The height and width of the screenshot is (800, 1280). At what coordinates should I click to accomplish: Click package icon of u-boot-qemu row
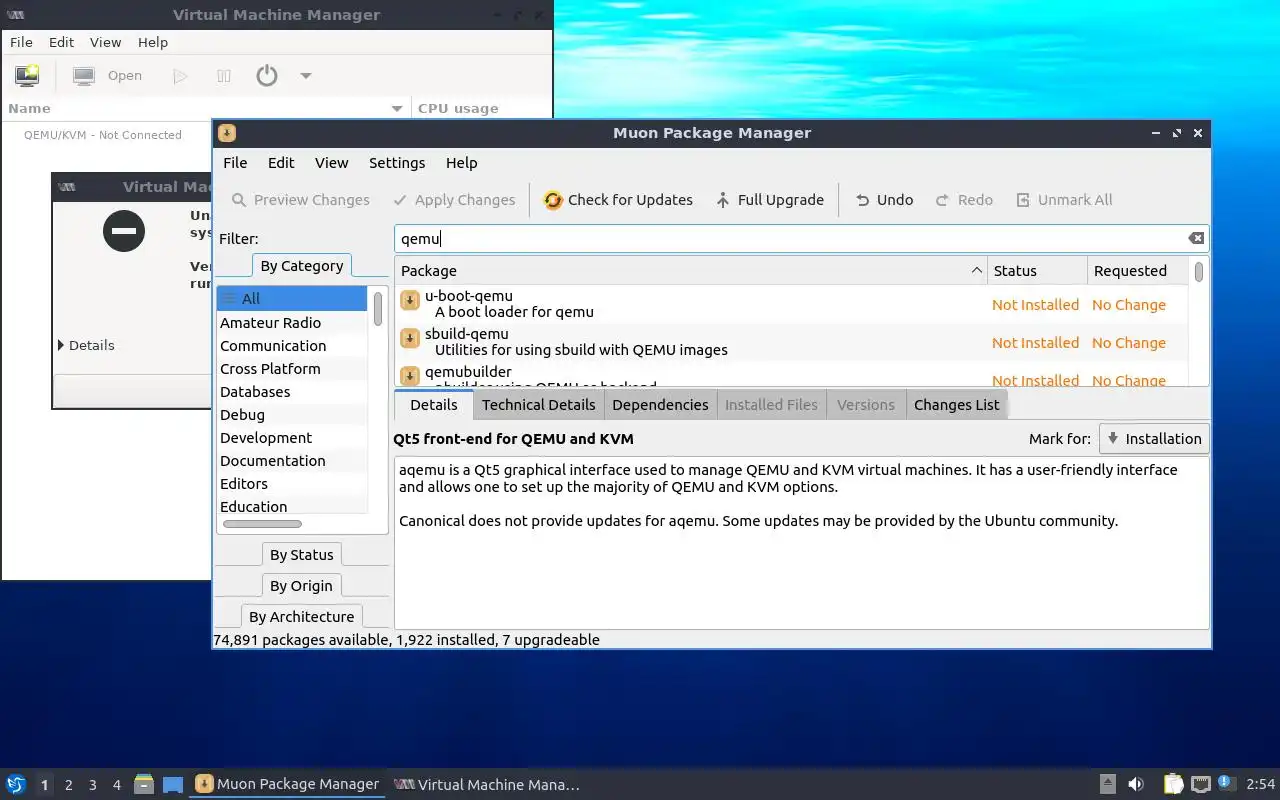pos(409,300)
